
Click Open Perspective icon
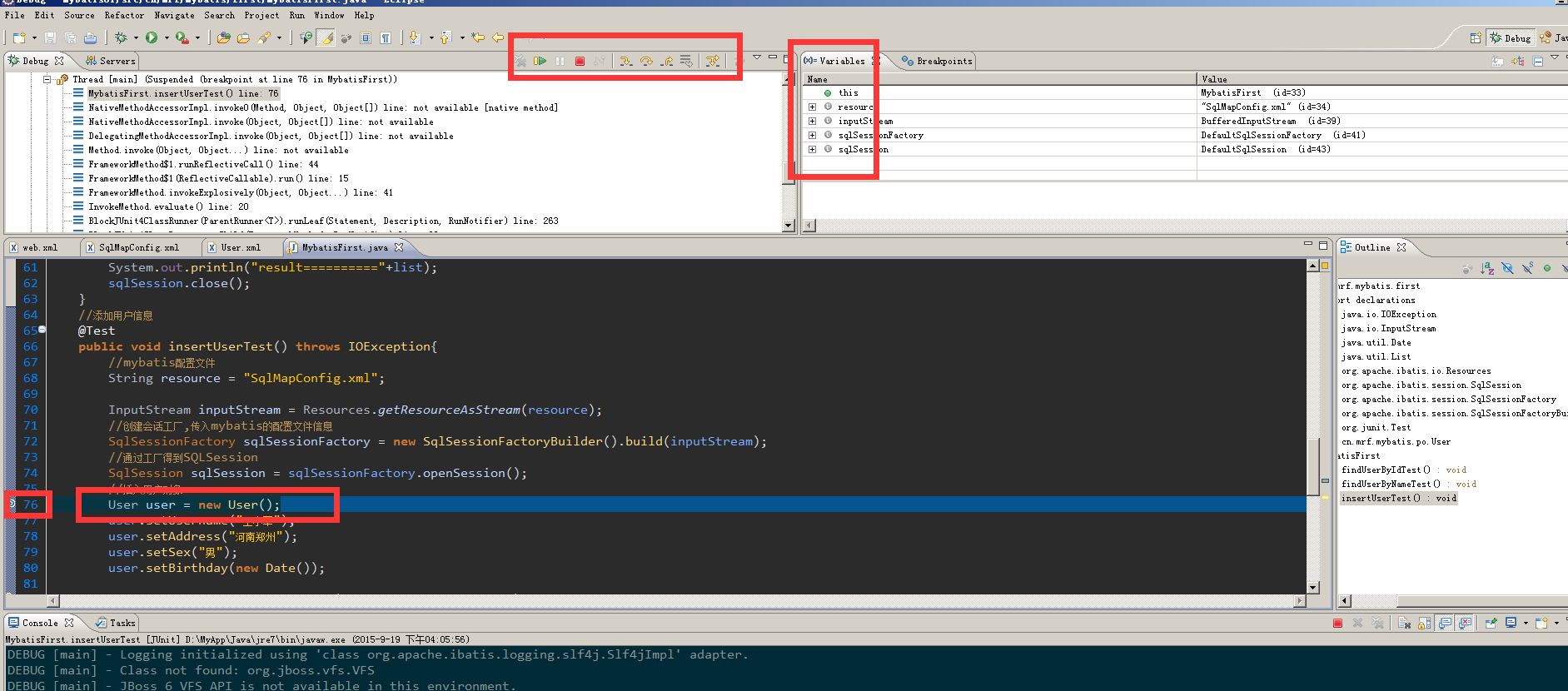pyautogui.click(x=1475, y=37)
